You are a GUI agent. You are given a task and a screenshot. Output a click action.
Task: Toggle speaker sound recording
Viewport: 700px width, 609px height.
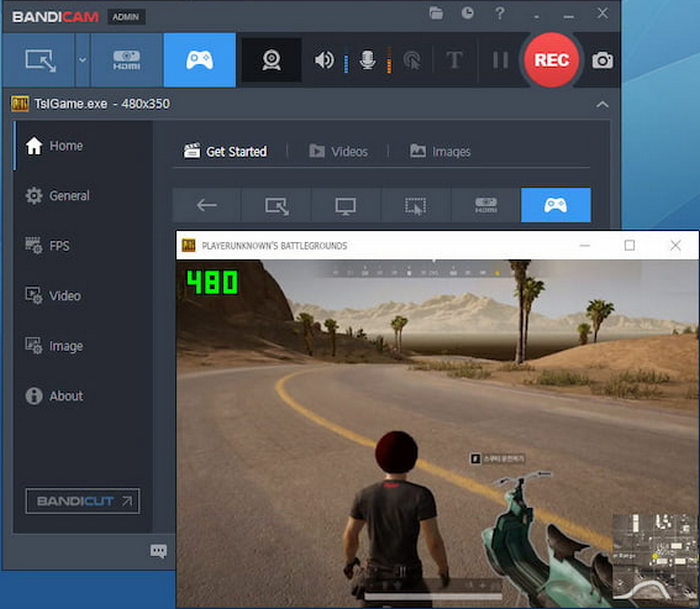[324, 60]
